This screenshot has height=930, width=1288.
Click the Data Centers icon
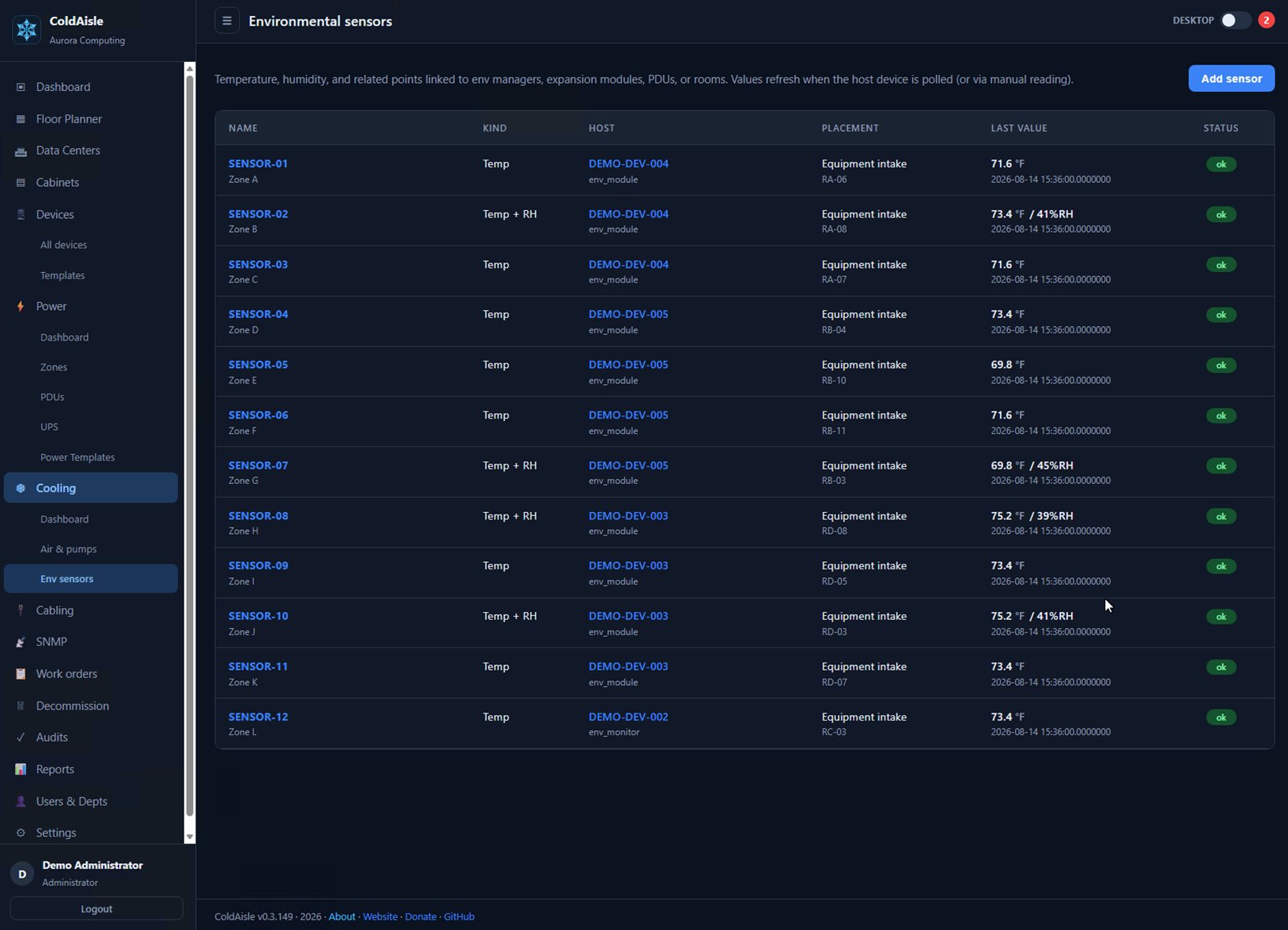tap(21, 151)
